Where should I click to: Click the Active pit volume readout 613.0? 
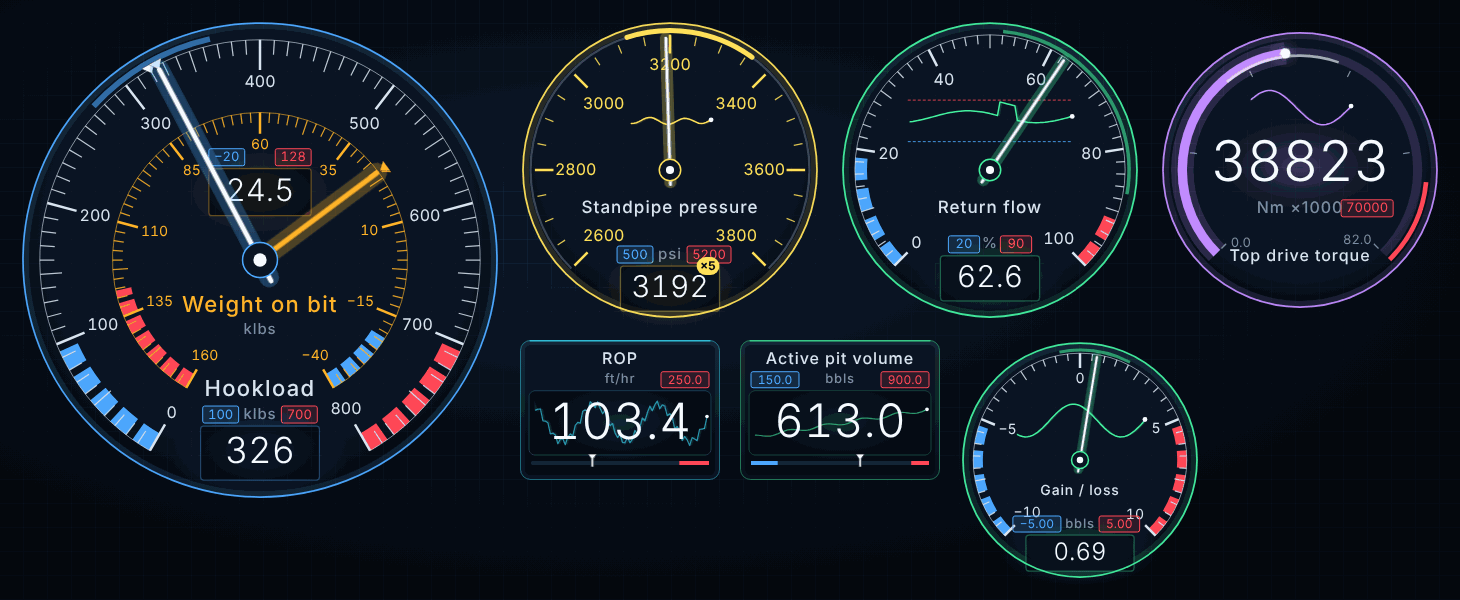click(840, 422)
